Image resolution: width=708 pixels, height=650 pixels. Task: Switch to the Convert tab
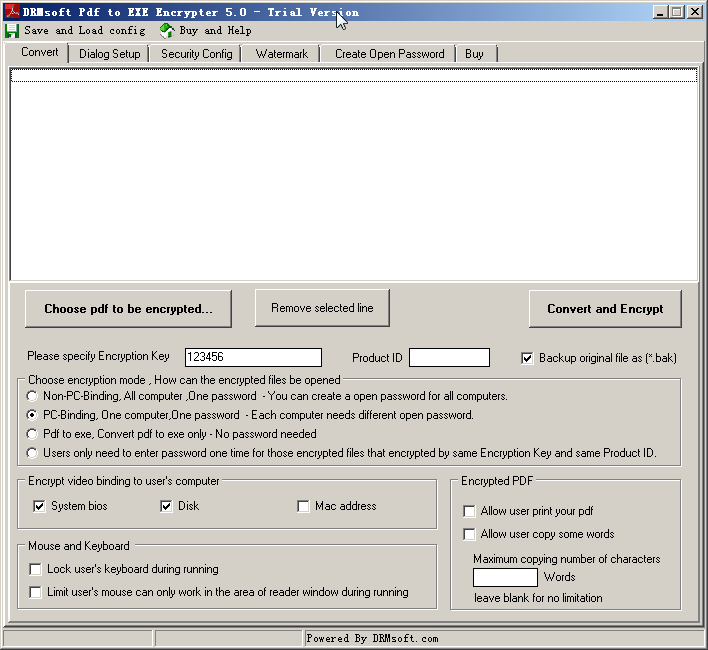[x=39, y=52]
